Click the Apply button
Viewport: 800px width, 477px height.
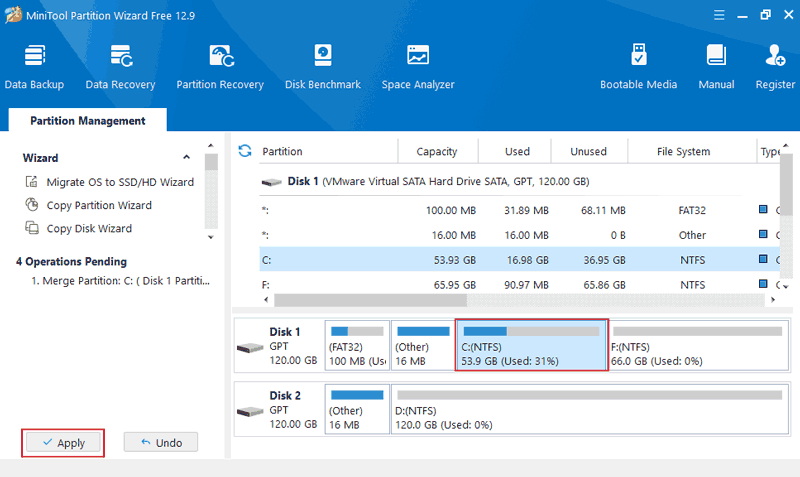(x=63, y=443)
